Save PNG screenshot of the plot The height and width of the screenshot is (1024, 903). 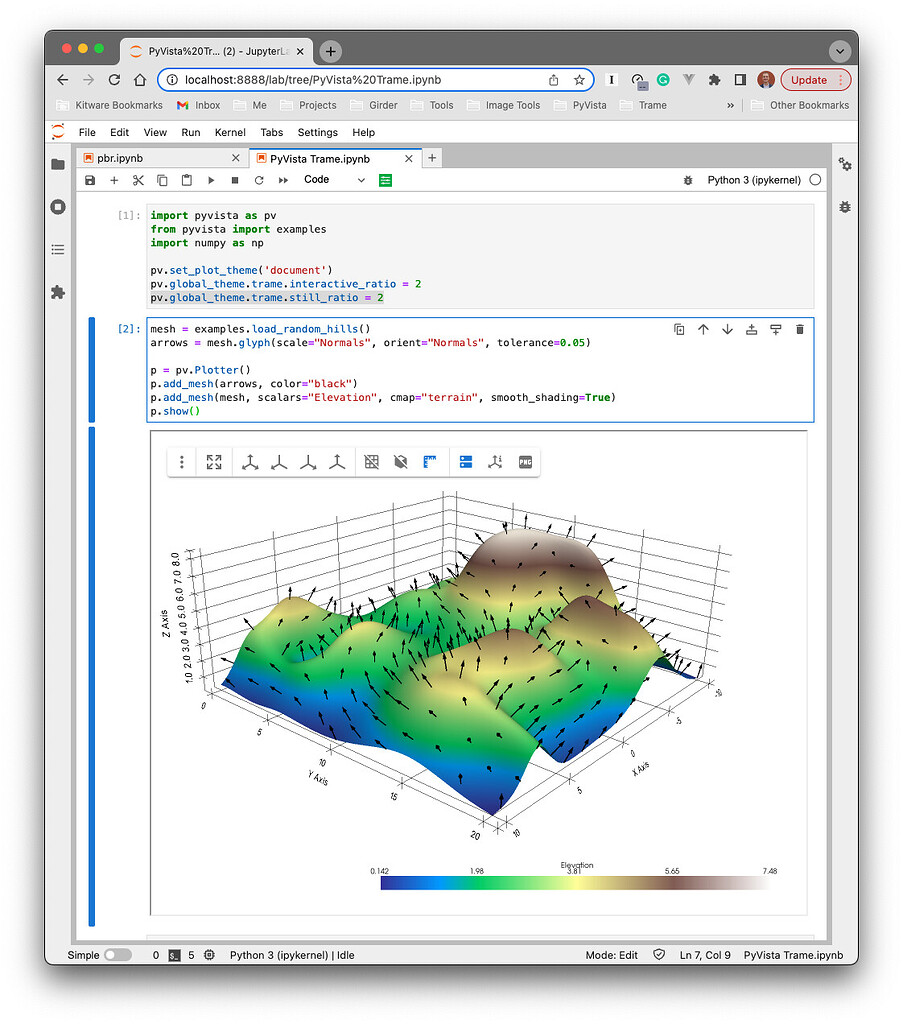tap(525, 462)
